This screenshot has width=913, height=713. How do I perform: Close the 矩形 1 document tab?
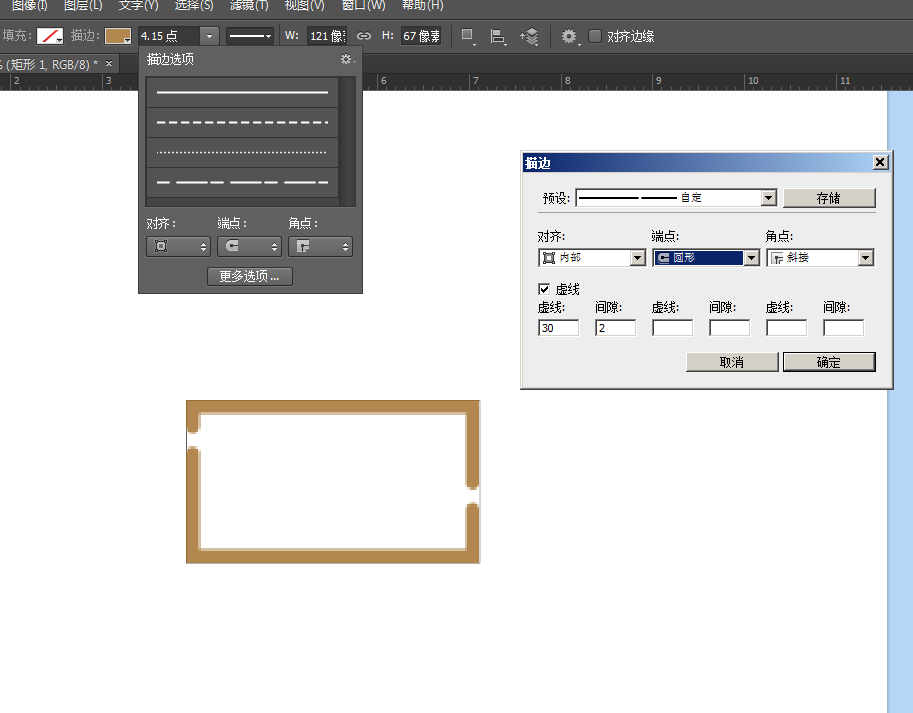coord(109,63)
